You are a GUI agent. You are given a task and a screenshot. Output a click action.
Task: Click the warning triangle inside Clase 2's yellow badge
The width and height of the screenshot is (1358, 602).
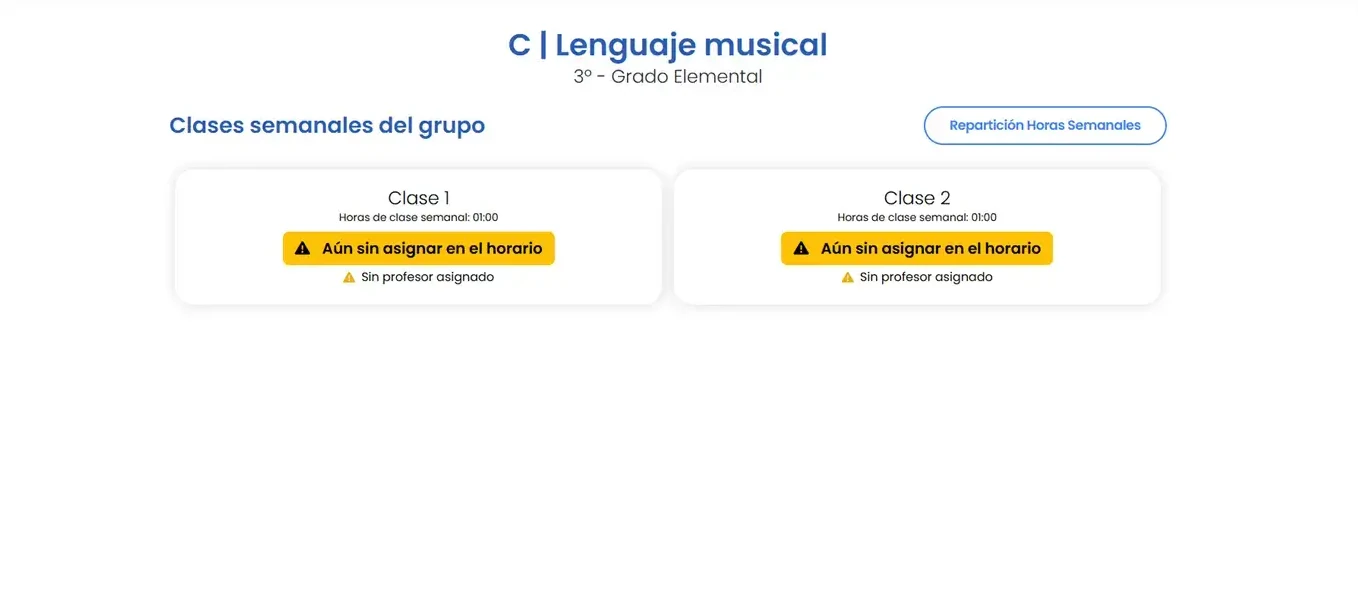point(800,247)
